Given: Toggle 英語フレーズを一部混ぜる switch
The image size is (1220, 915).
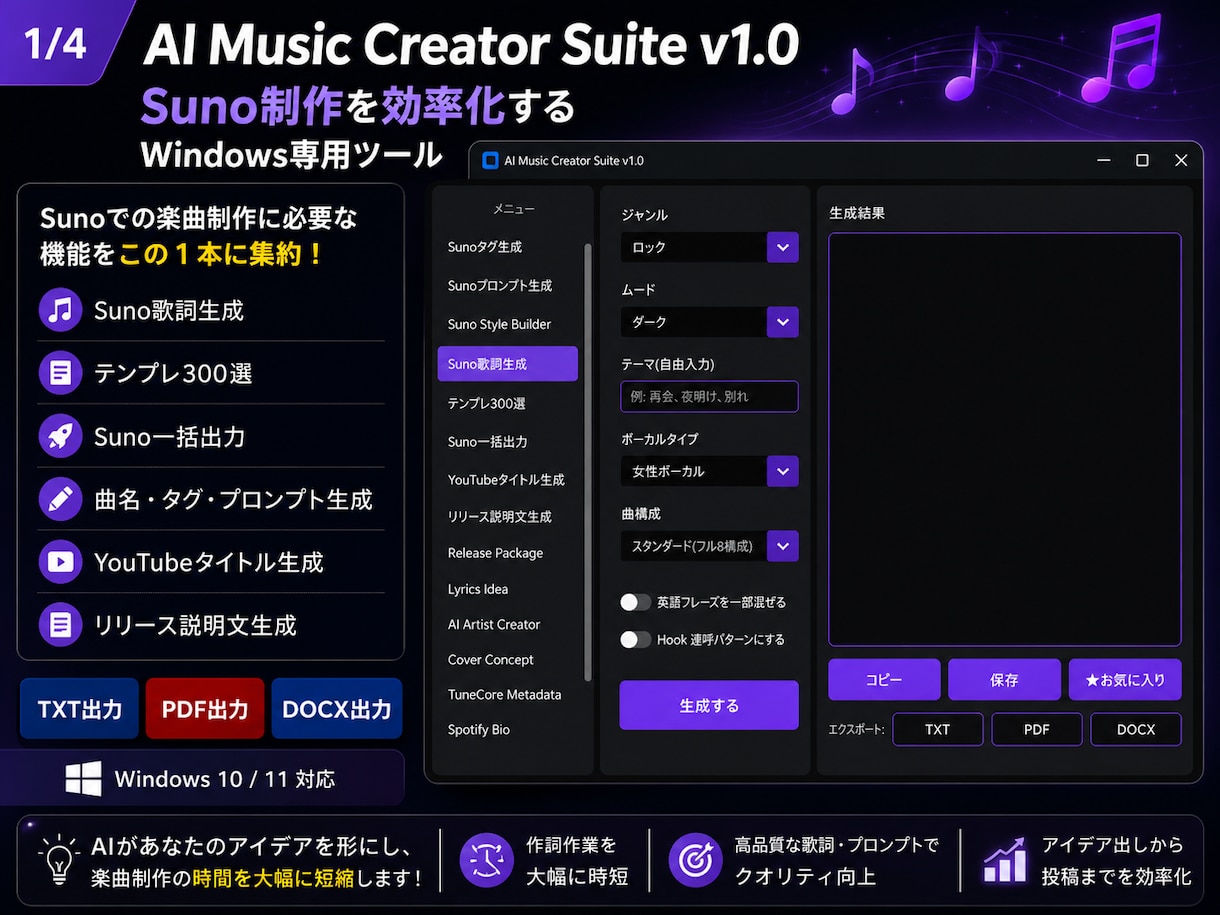Looking at the screenshot, I should pyautogui.click(x=636, y=602).
